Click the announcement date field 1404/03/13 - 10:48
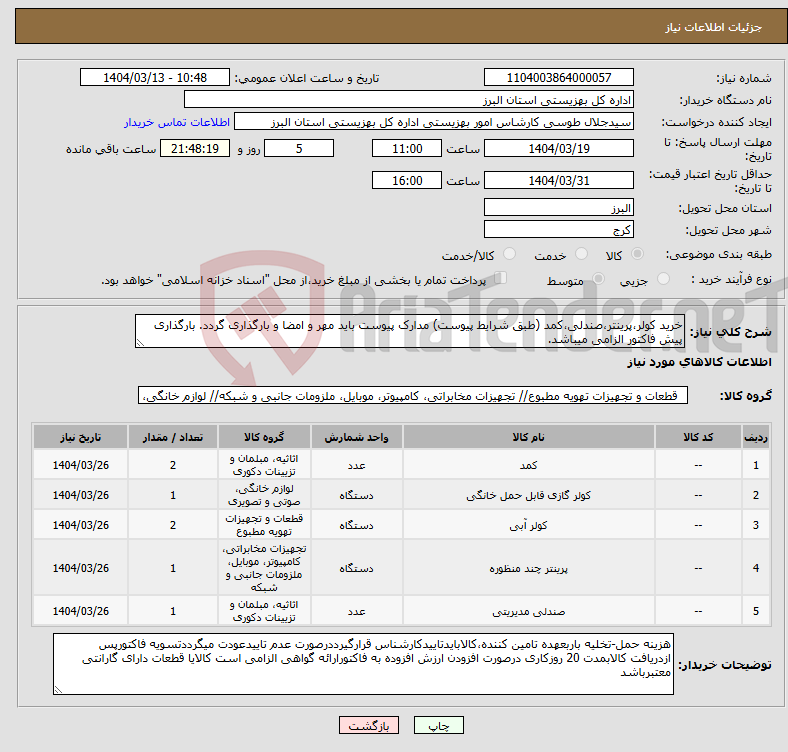This screenshot has width=788, height=752. [155, 77]
